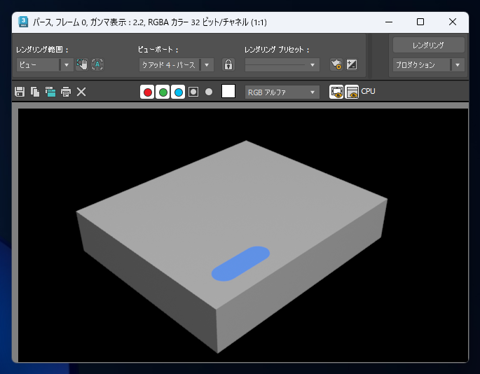The image size is (480, 374).
Task: Click the copy image icon
Action: click(x=35, y=92)
